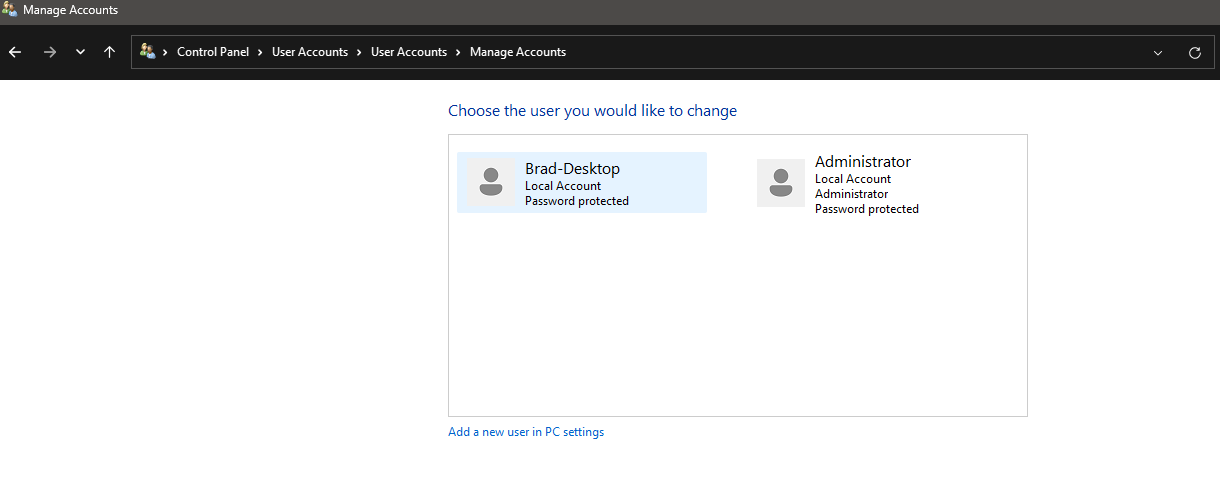
Task: Click User Accounts breadcrumb next to Control Panel
Action: (x=310, y=52)
